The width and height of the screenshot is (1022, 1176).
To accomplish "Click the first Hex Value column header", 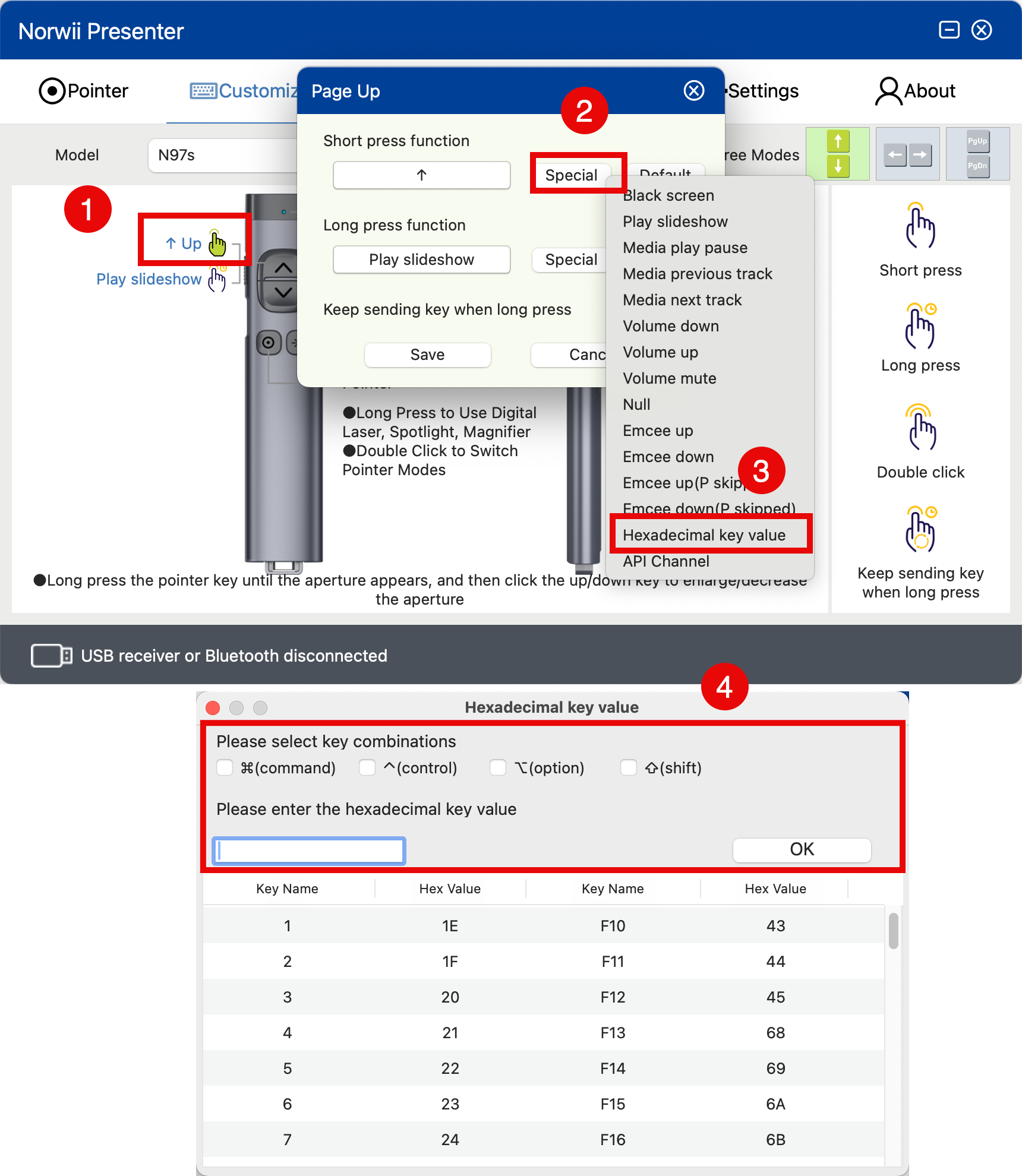I will point(450,889).
